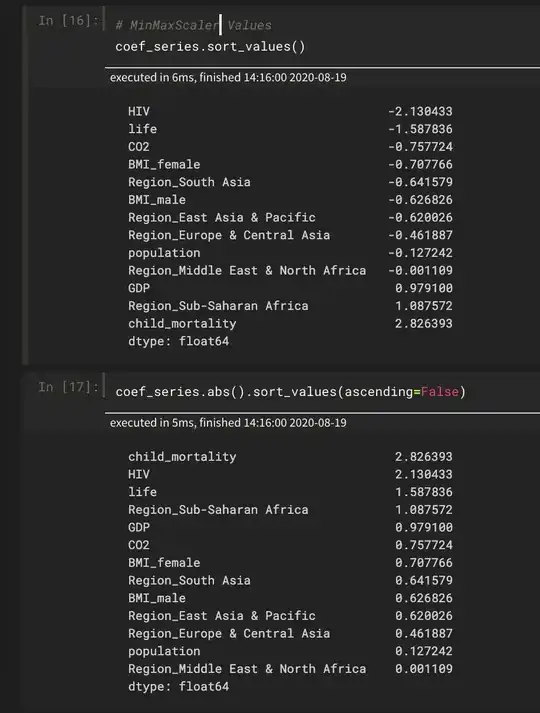Click the 0.979100 value in first output
The width and height of the screenshot is (540, 713).
pyautogui.click(x=424, y=288)
